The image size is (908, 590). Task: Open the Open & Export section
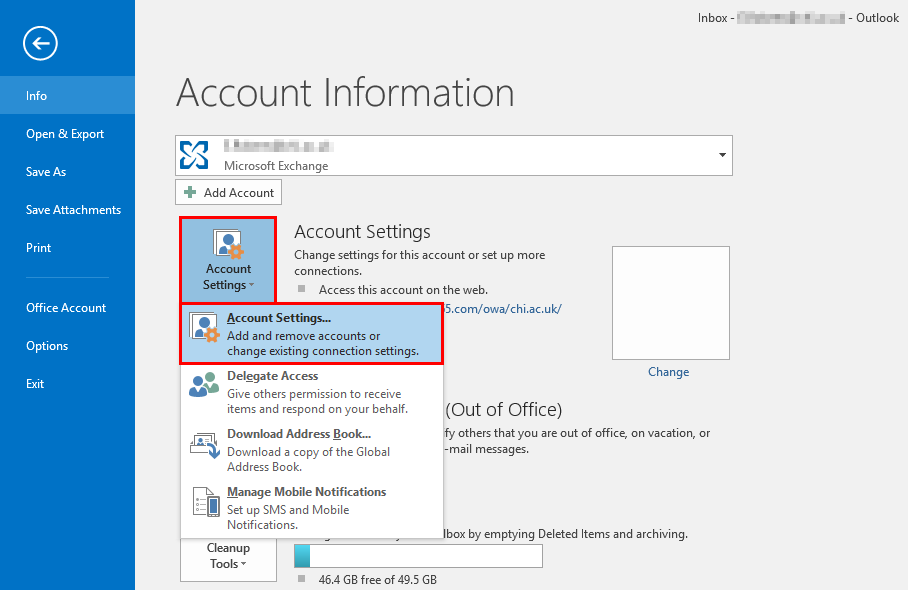(x=67, y=134)
